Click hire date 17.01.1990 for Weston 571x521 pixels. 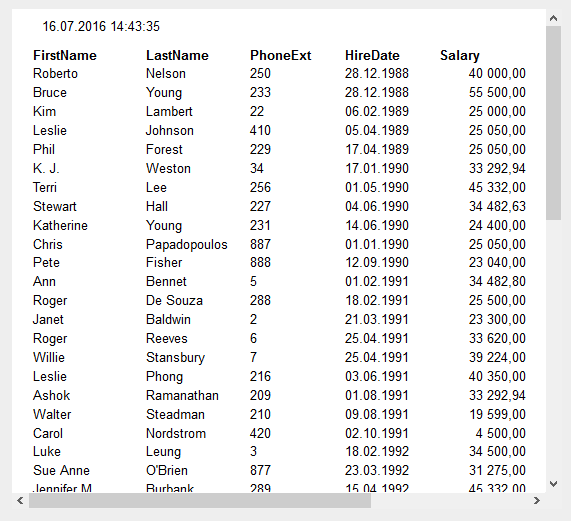pyautogui.click(x=377, y=169)
